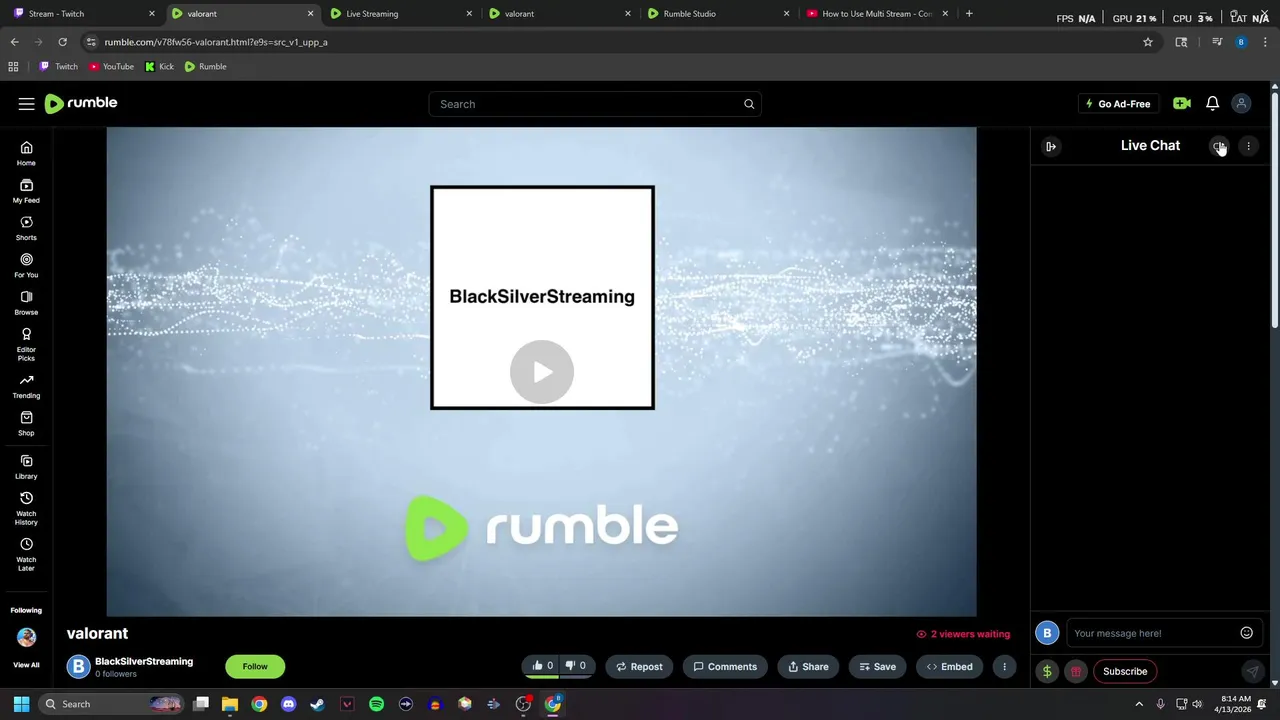Click the Share button
This screenshot has width=1280, height=720.
[x=808, y=667]
